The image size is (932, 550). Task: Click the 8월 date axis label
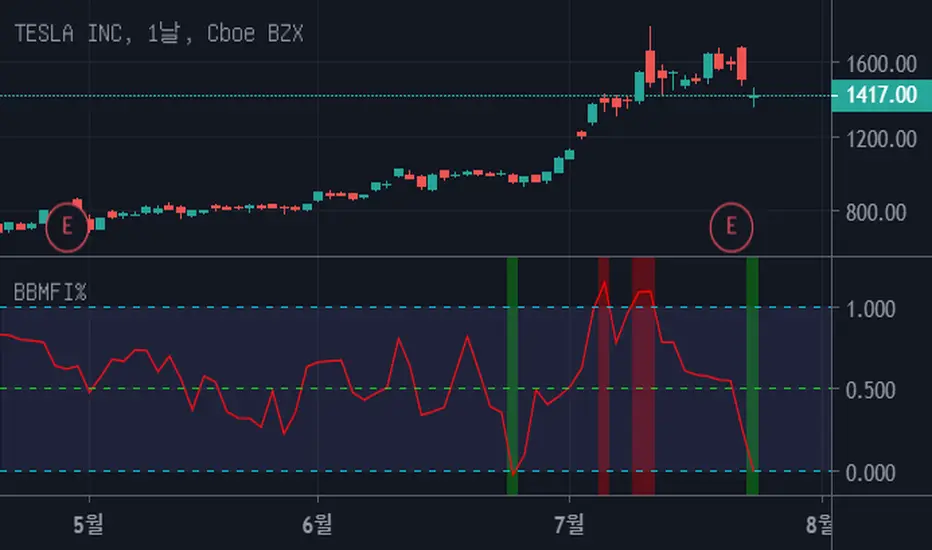(x=819, y=524)
